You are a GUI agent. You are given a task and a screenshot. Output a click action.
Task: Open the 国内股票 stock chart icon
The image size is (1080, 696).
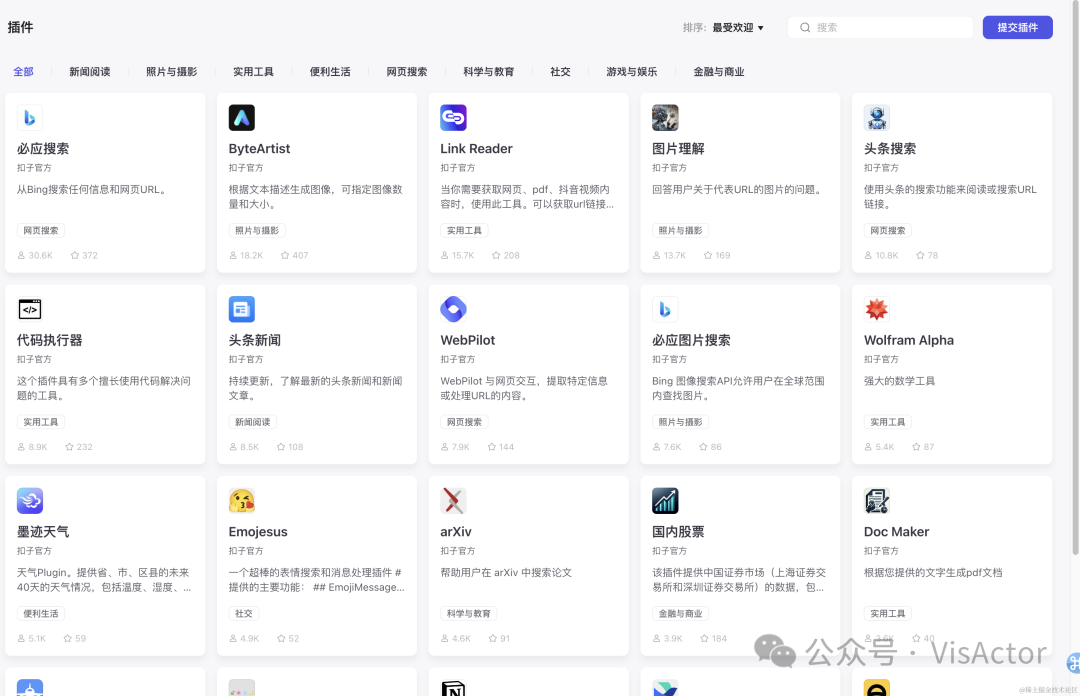click(665, 501)
